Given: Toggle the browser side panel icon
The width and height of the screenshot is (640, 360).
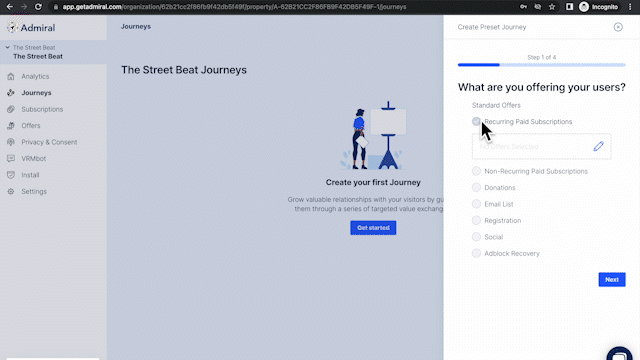Looking at the screenshot, I should click(569, 7).
